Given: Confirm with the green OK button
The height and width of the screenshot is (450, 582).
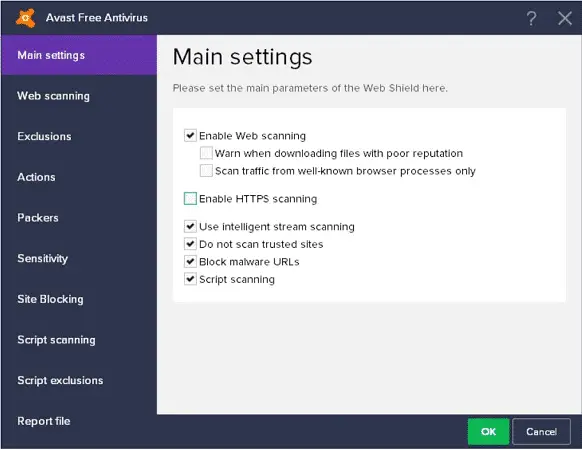Looking at the screenshot, I should click(x=488, y=431).
